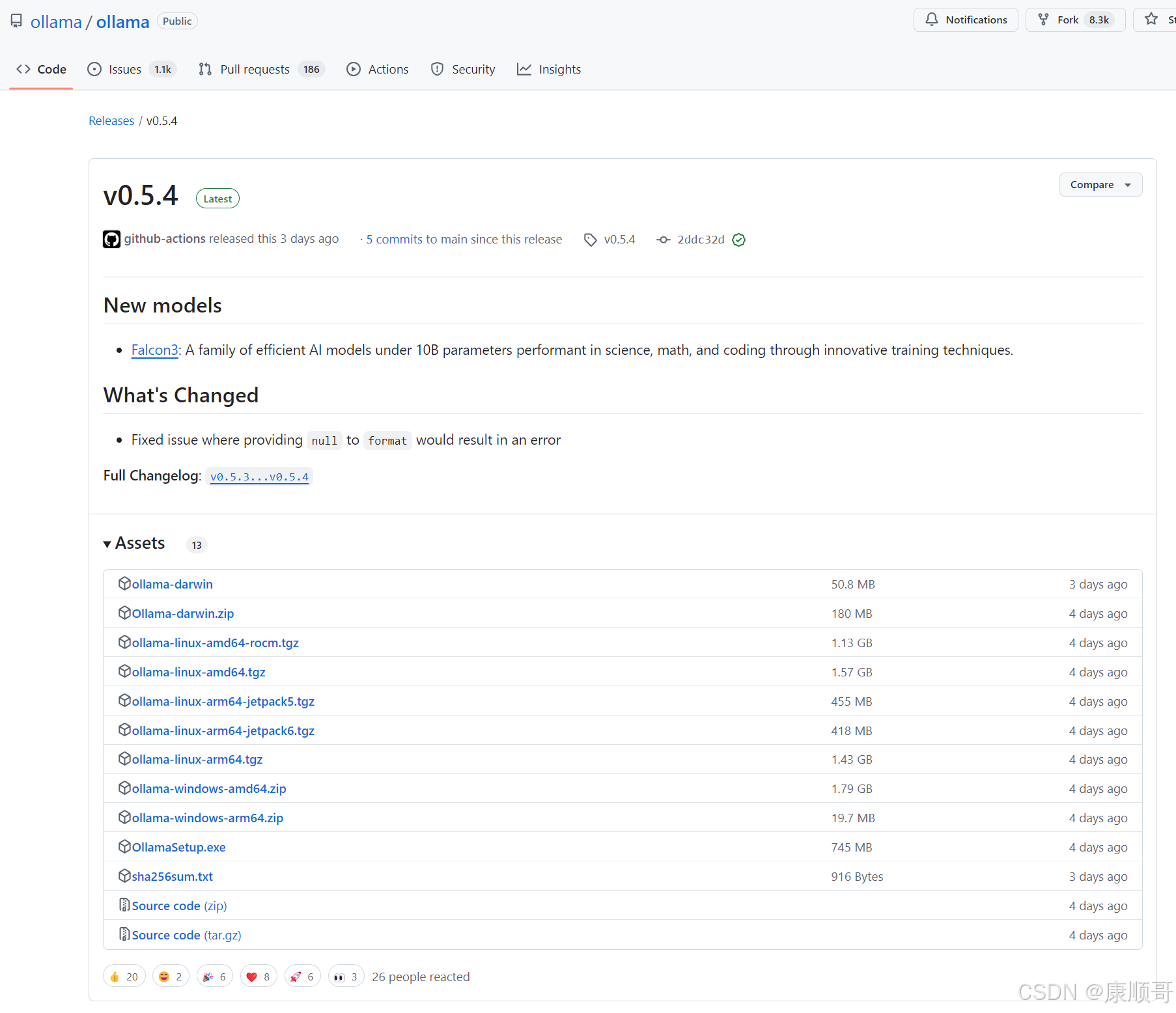Switch to the Pull requests tab

pos(262,69)
